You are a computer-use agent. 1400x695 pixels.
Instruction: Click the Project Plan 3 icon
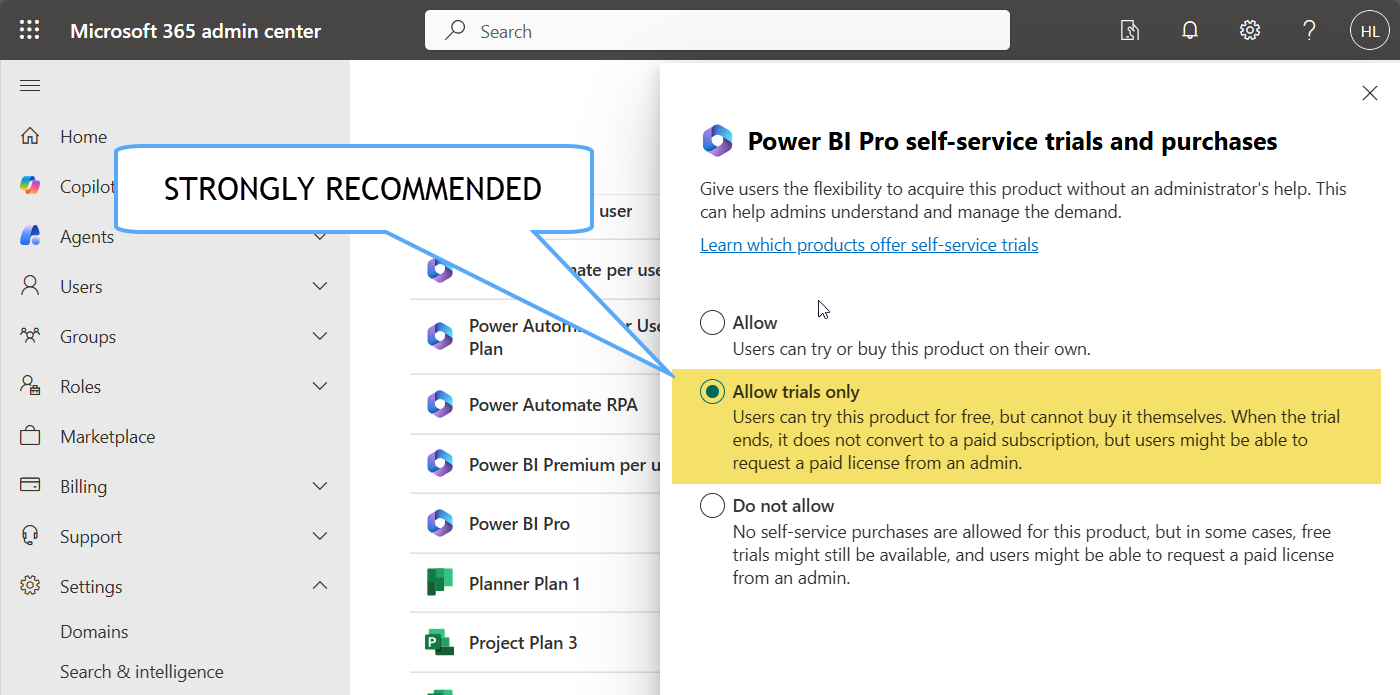pos(440,643)
